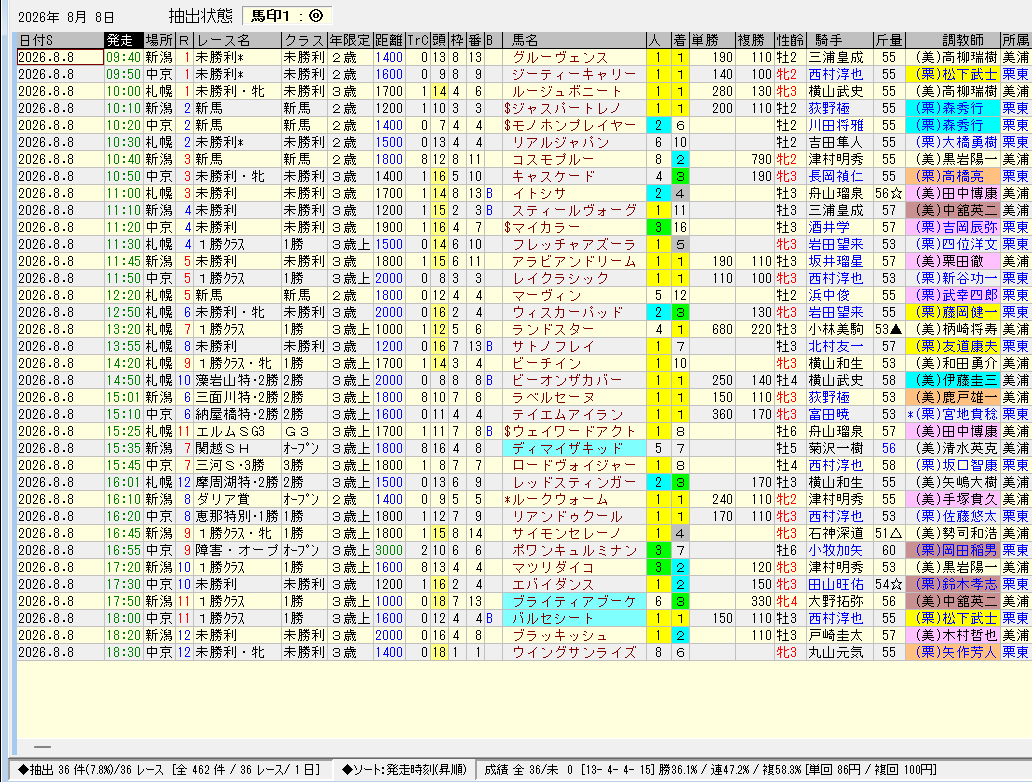Click the 馬名 column header
Image resolution: width=1032 pixels, height=782 pixels.
574,40
